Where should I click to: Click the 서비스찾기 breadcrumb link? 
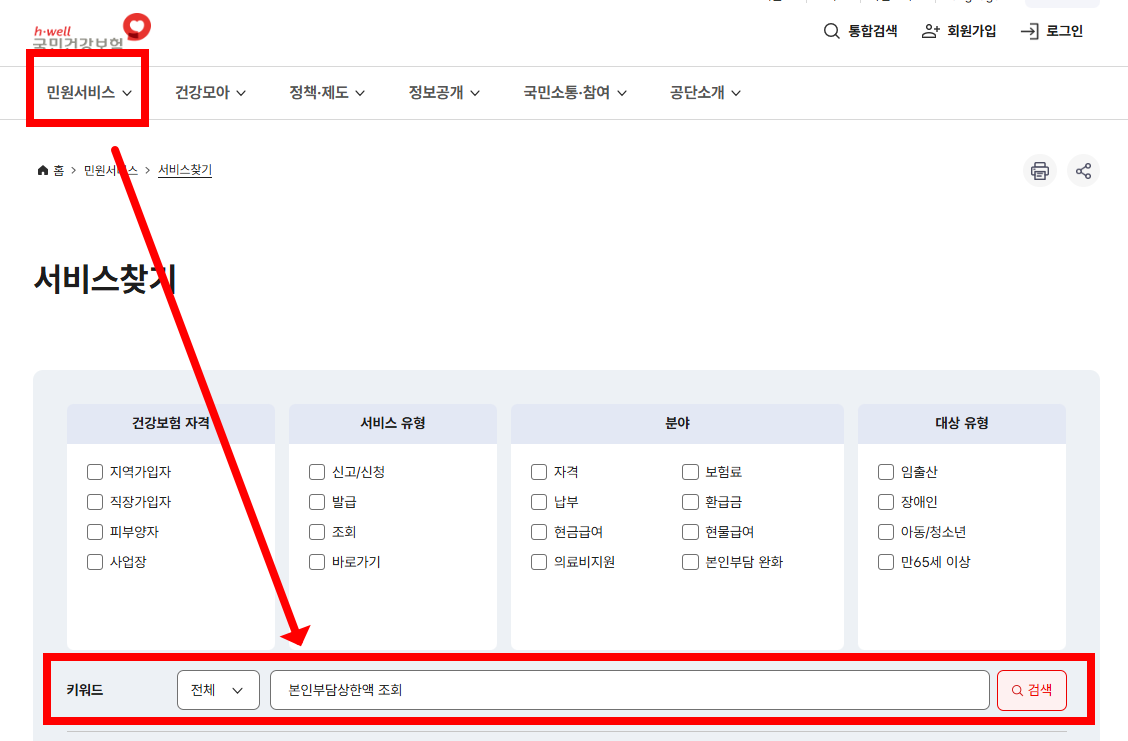pos(184,170)
